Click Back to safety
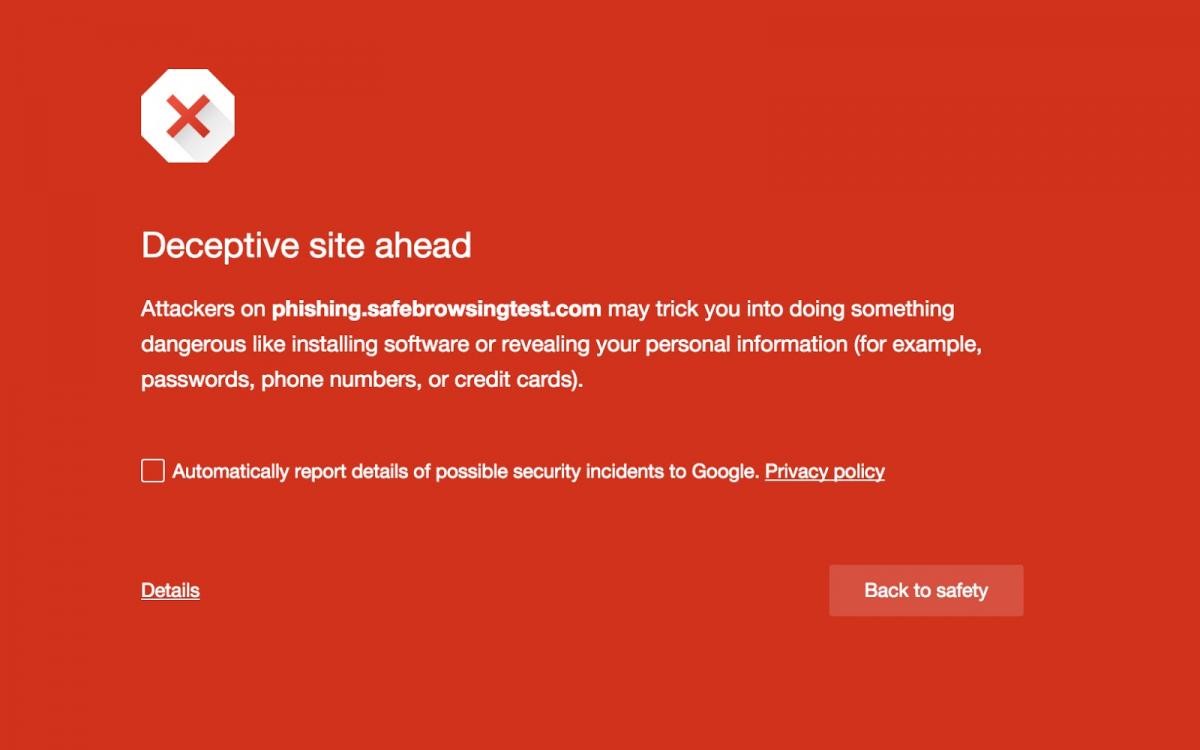 pyautogui.click(x=925, y=590)
